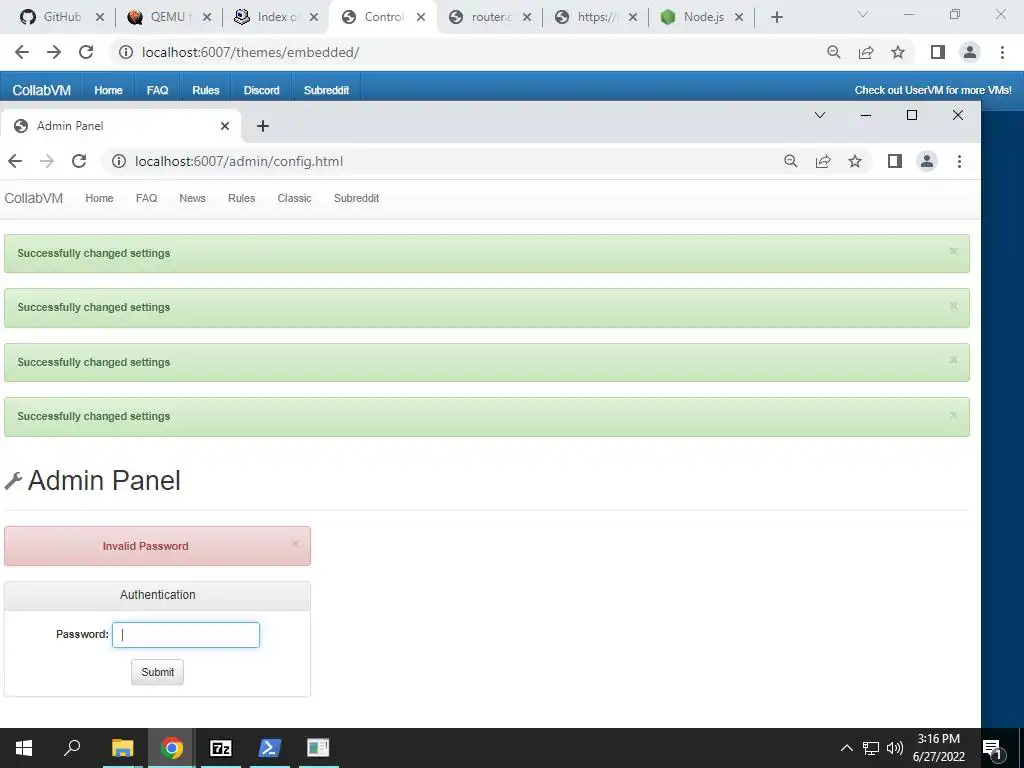Open 7-Zip from the taskbar

[x=221, y=748]
